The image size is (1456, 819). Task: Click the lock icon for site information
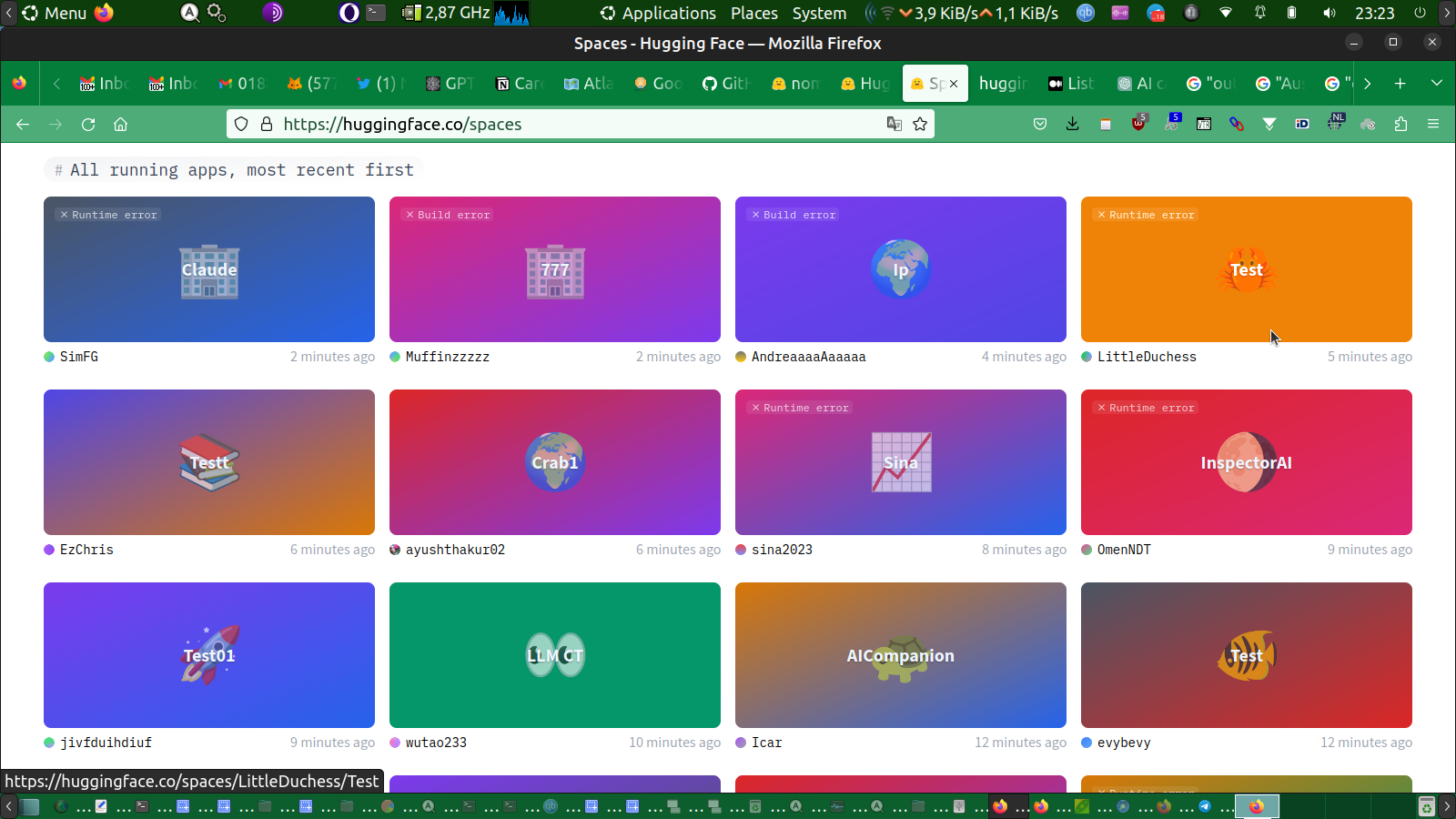tap(267, 124)
